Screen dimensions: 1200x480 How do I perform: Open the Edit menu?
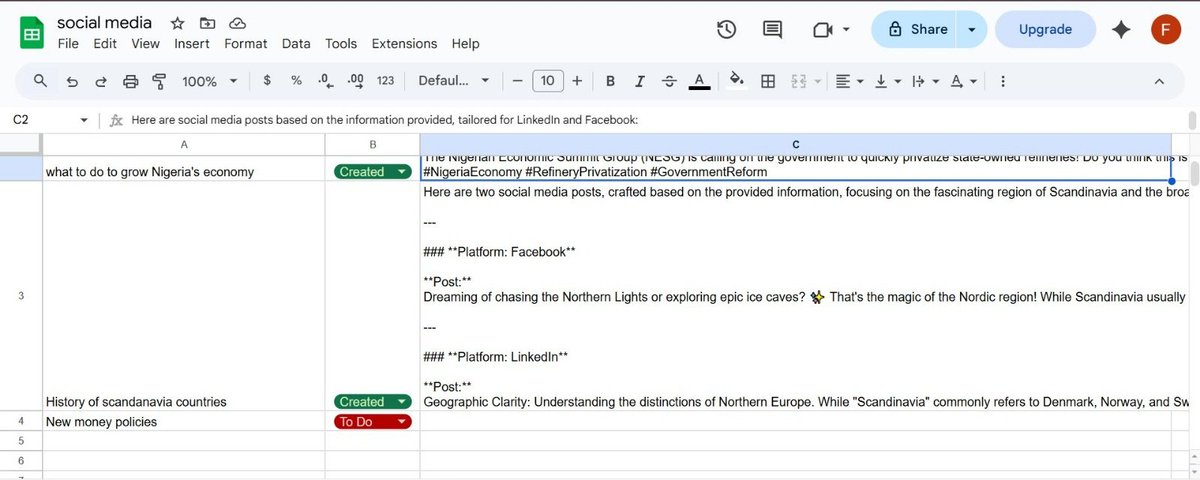105,44
